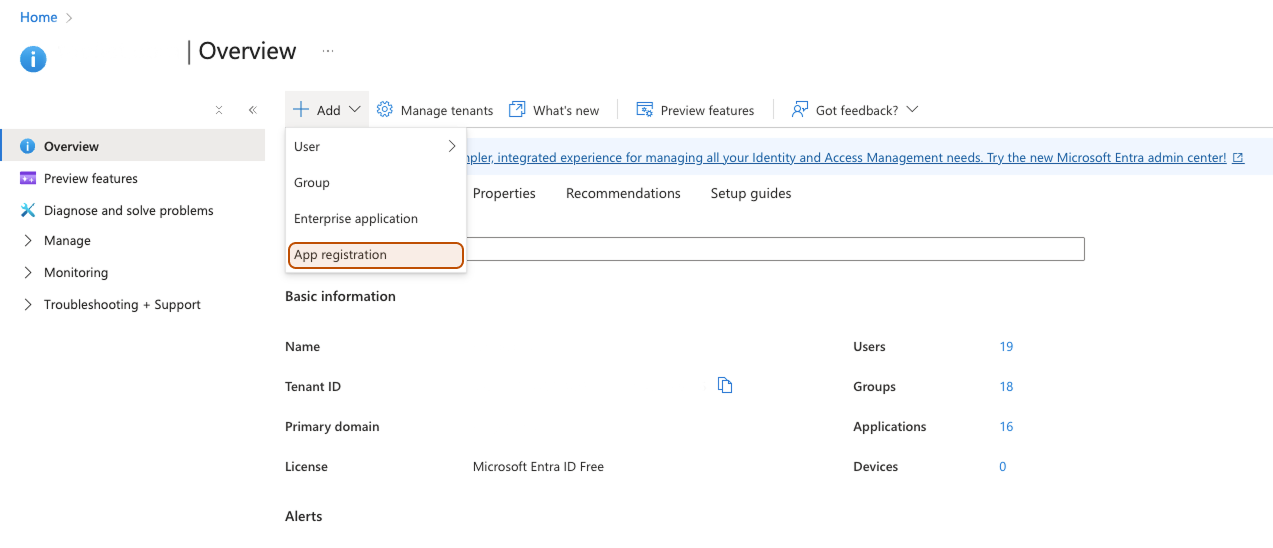1273x548 pixels.
Task: Collapse sidebar with double chevron icon
Action: tap(253, 110)
